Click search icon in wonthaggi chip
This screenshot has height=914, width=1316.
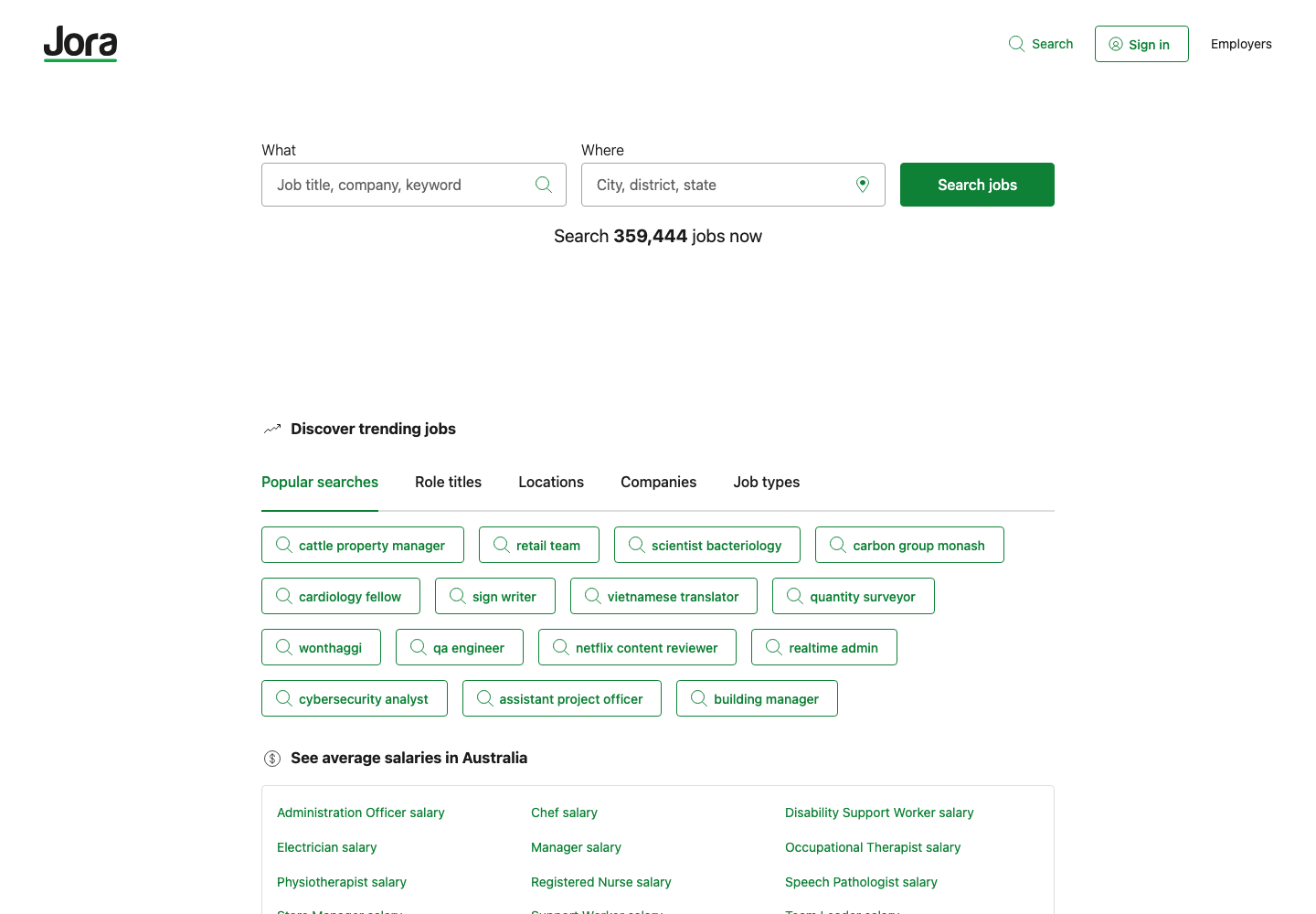284,647
